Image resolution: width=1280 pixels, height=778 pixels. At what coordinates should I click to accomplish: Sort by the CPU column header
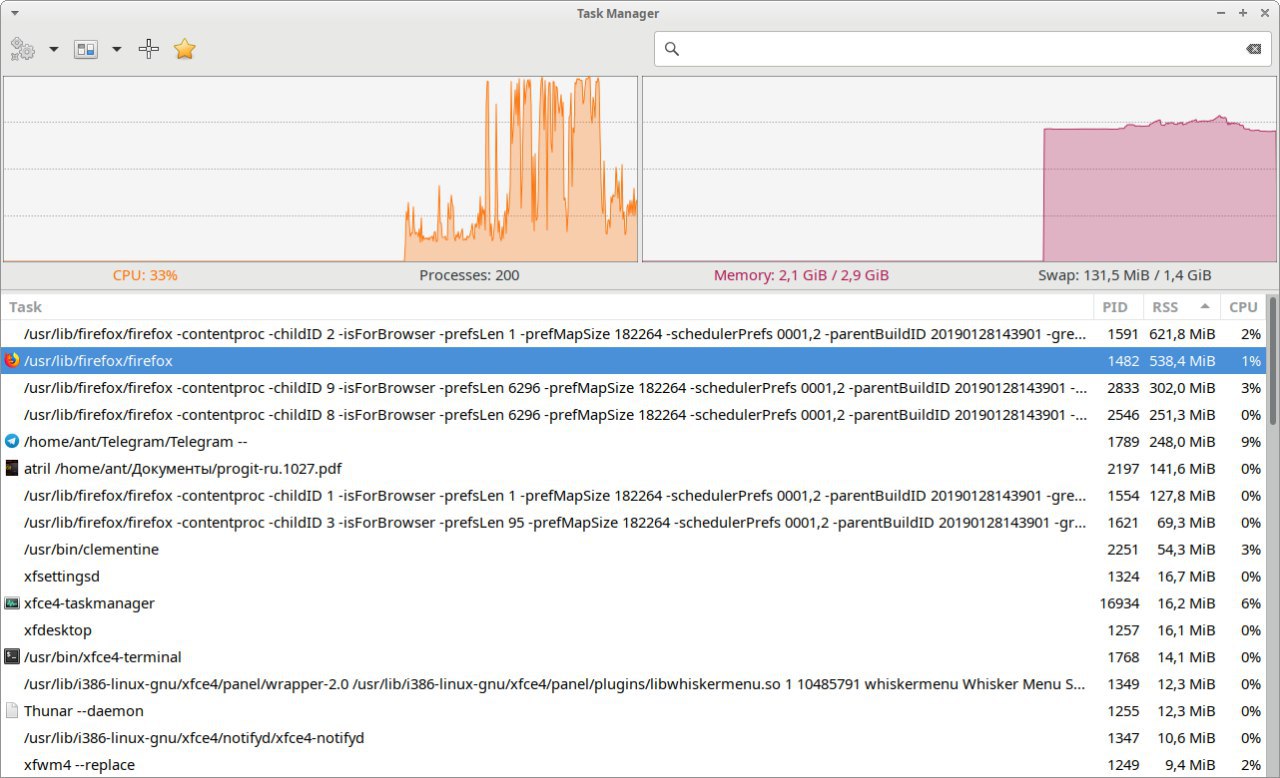click(1243, 307)
